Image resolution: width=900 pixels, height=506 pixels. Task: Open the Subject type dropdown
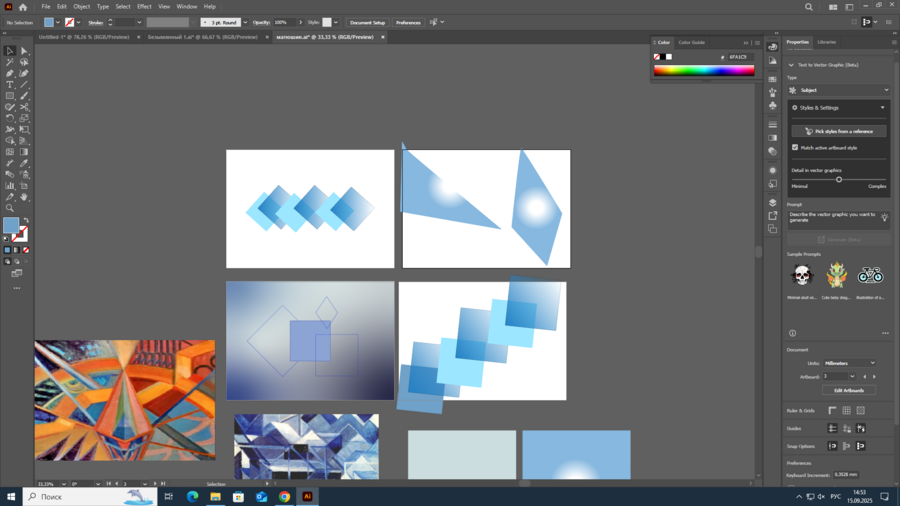(838, 90)
